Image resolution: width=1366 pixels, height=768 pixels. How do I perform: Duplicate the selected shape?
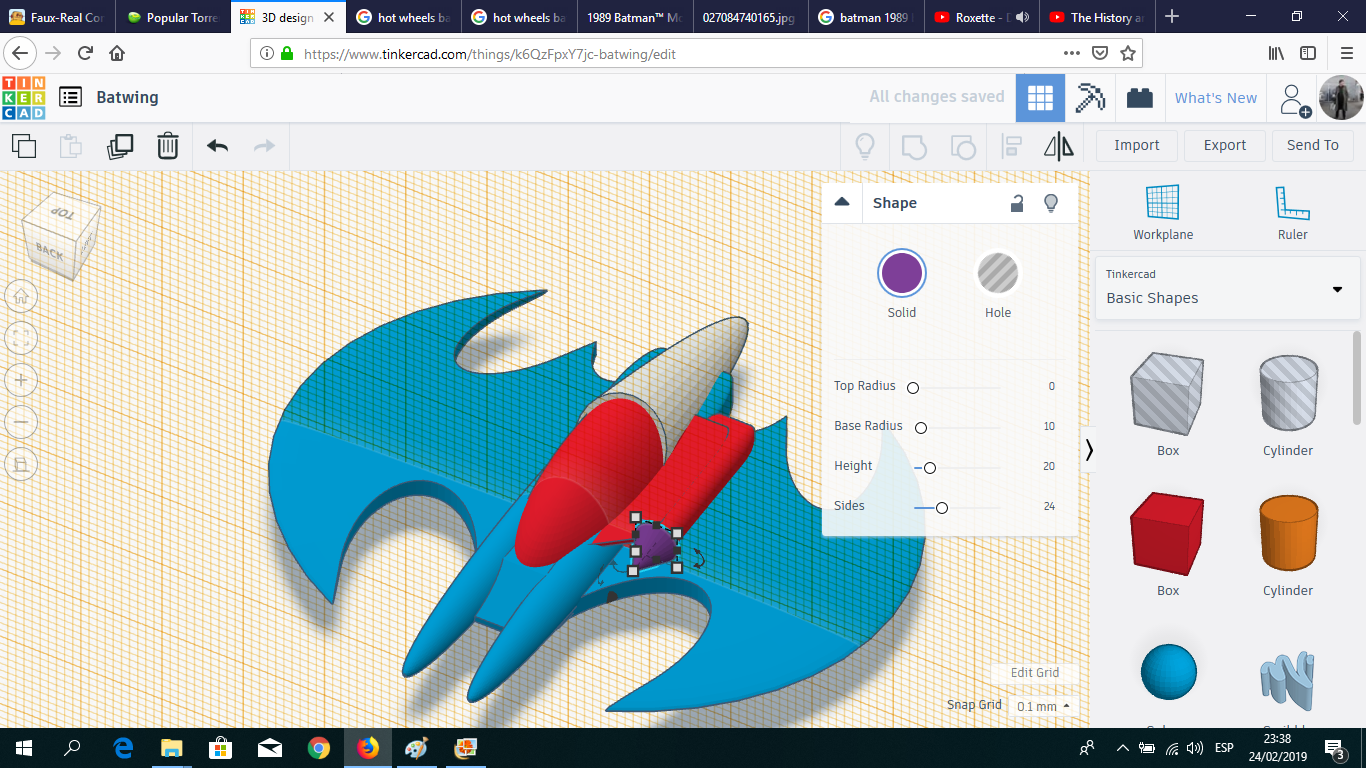(120, 146)
